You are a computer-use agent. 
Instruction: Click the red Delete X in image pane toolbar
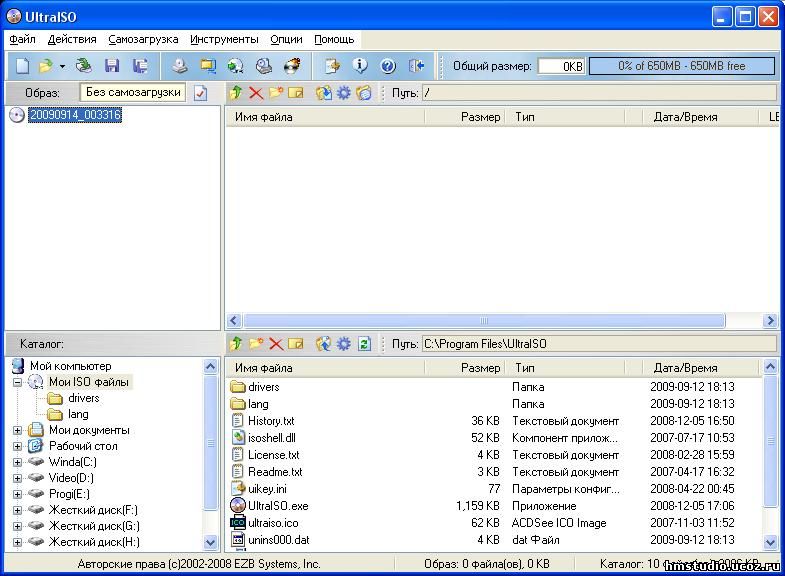(x=256, y=93)
